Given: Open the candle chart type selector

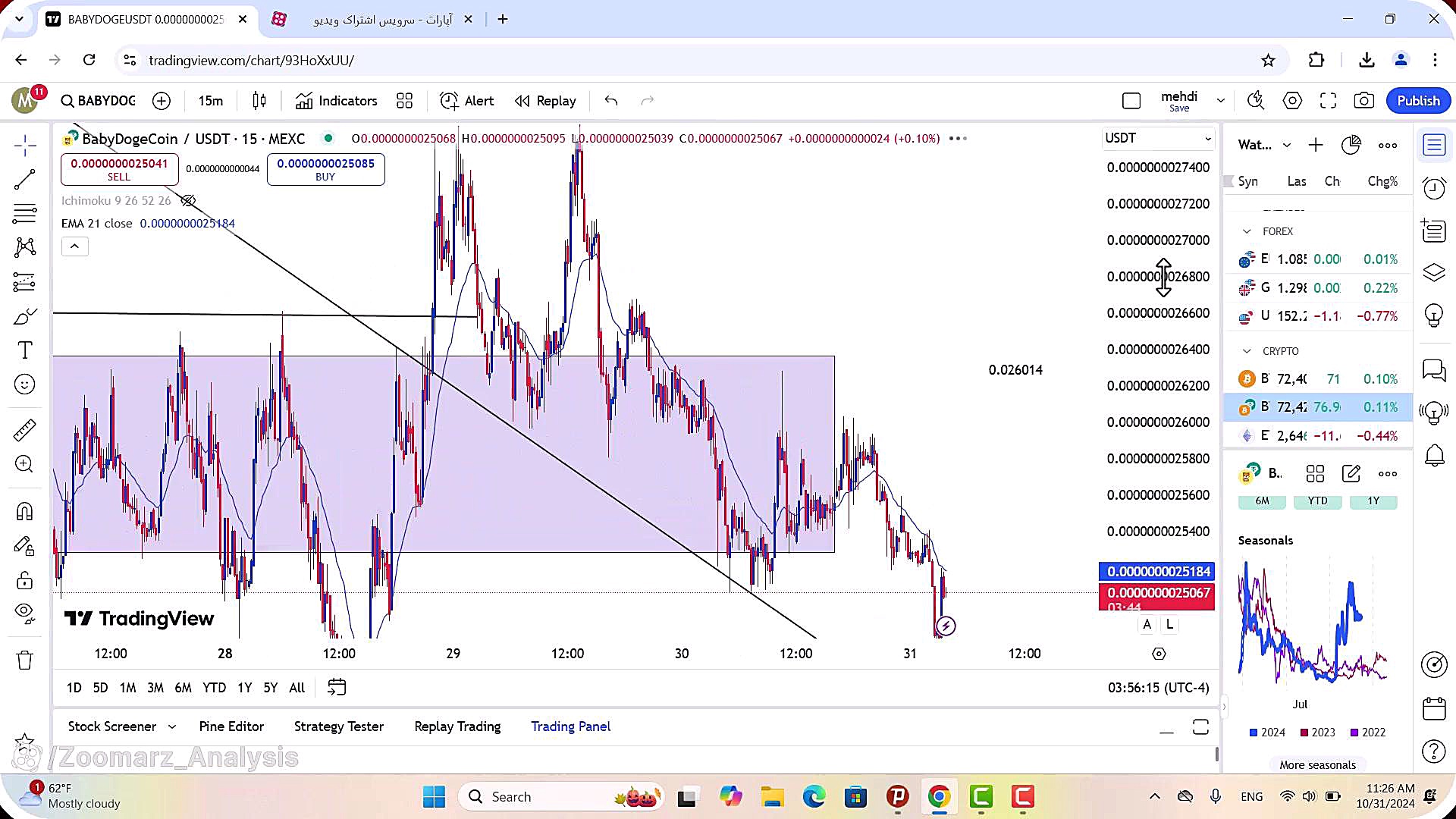Looking at the screenshot, I should coord(259,101).
